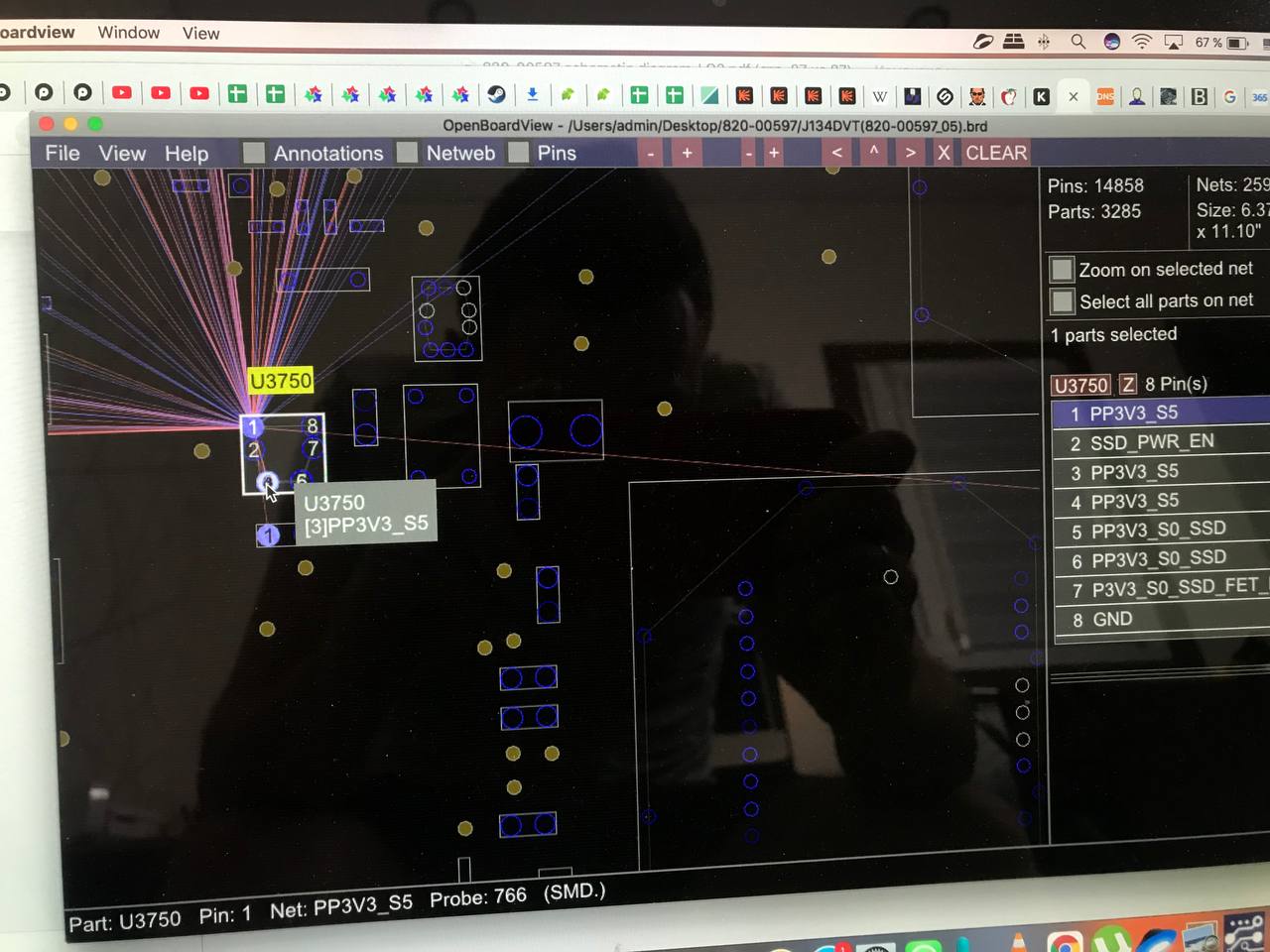Click 'Part: U3750' in the status bar
The height and width of the screenshot is (952, 1270).
click(124, 921)
